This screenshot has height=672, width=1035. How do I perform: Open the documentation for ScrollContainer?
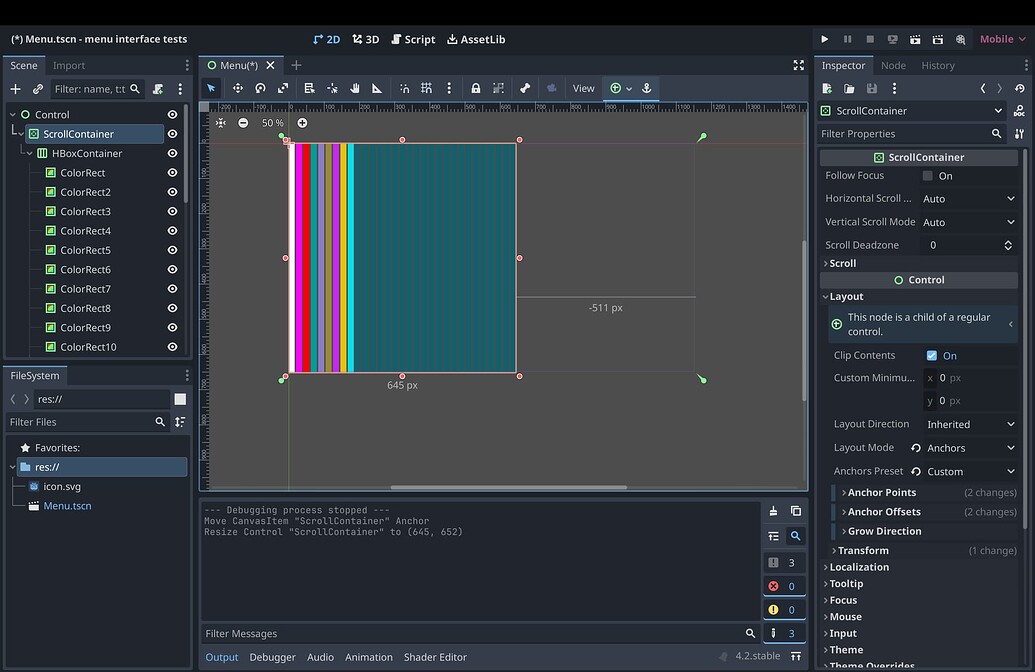pos(1019,111)
